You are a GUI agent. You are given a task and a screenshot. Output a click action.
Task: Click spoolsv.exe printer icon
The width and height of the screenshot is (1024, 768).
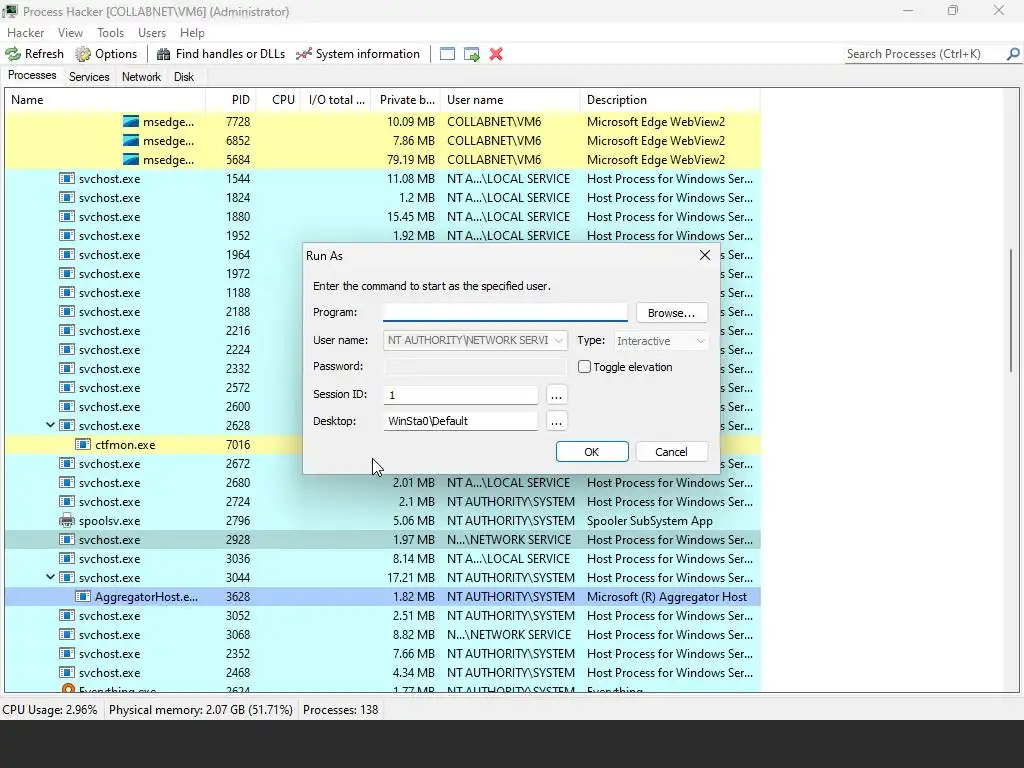pyautogui.click(x=67, y=520)
